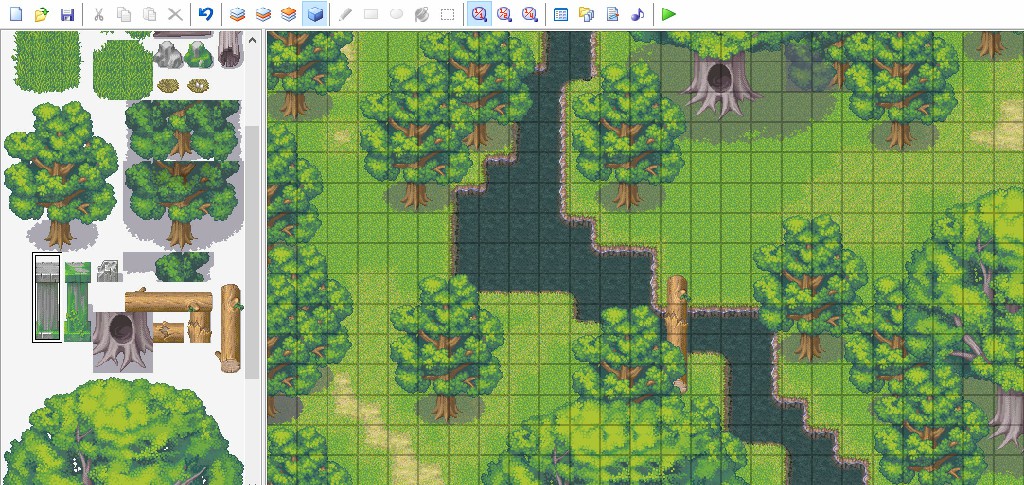
Task: Pick the tall grass patch tile at palette top-left
Action: click(47, 62)
